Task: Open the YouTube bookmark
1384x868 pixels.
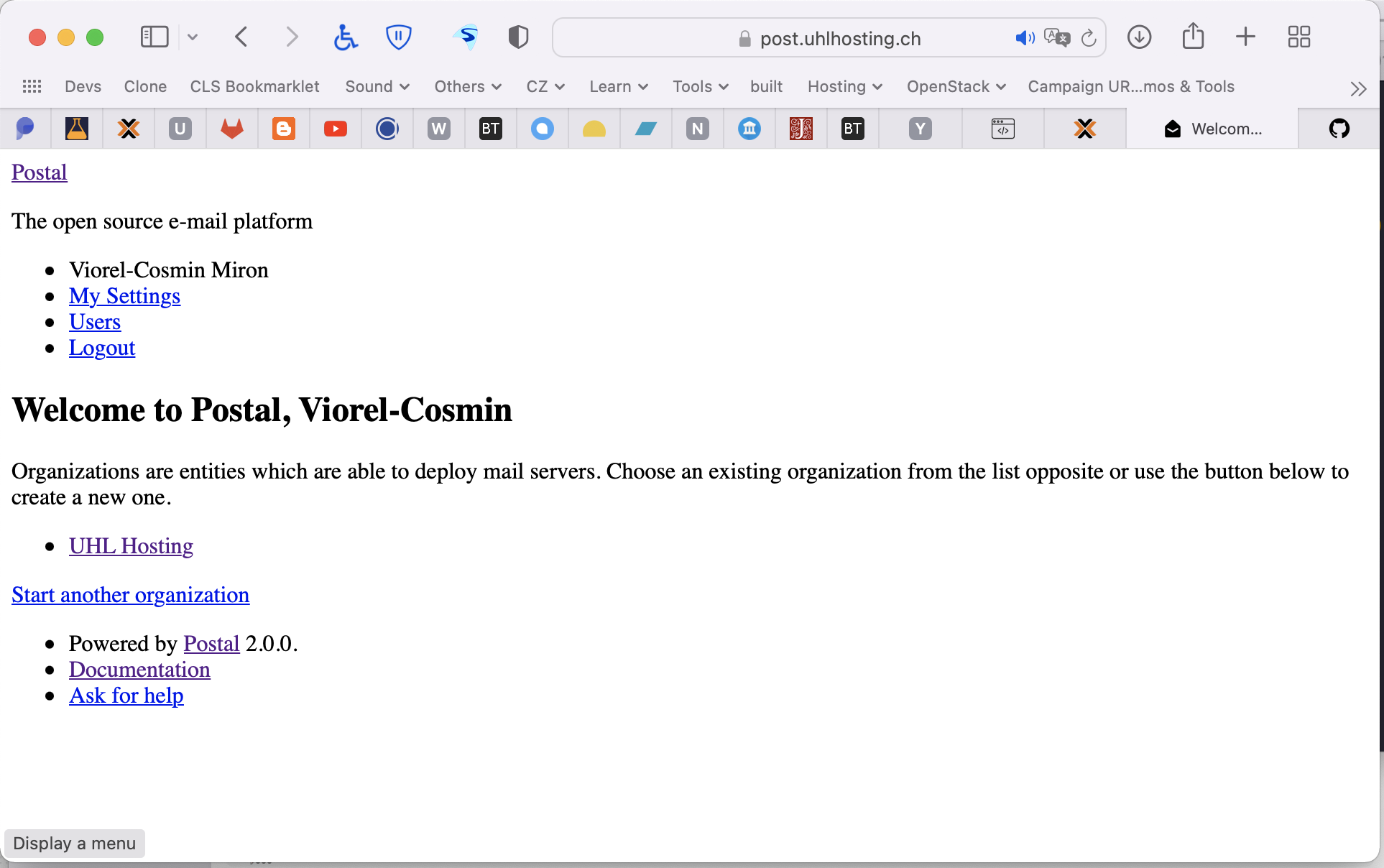Action: [335, 129]
